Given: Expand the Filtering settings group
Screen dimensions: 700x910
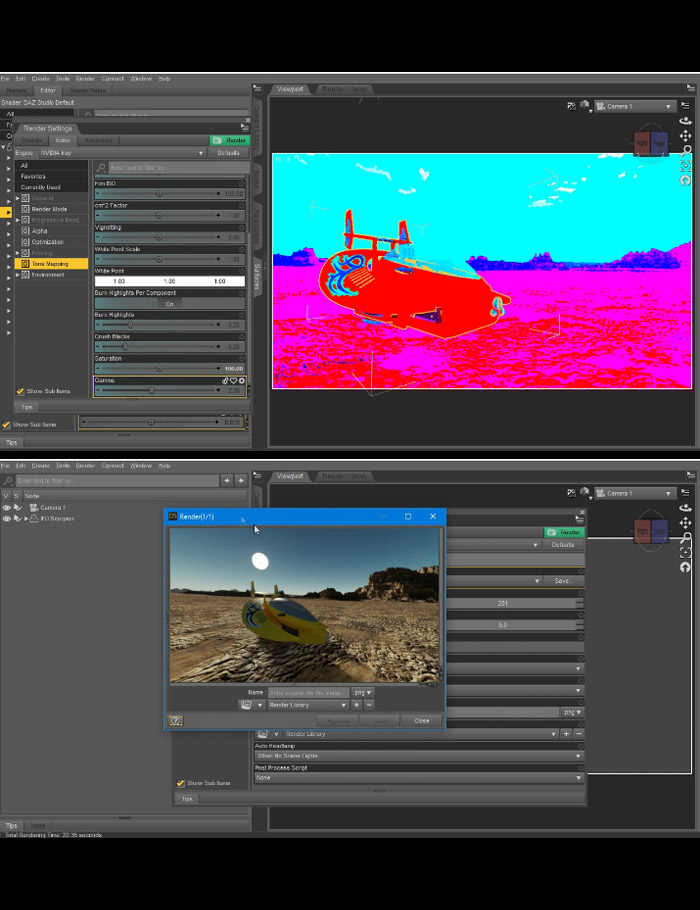Looking at the screenshot, I should point(17,253).
